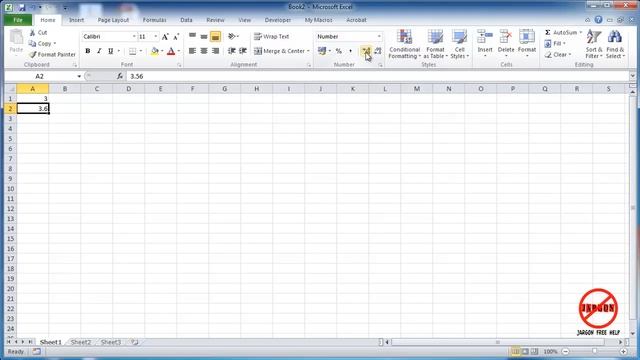
Task: Insert cells button
Action: point(485,43)
